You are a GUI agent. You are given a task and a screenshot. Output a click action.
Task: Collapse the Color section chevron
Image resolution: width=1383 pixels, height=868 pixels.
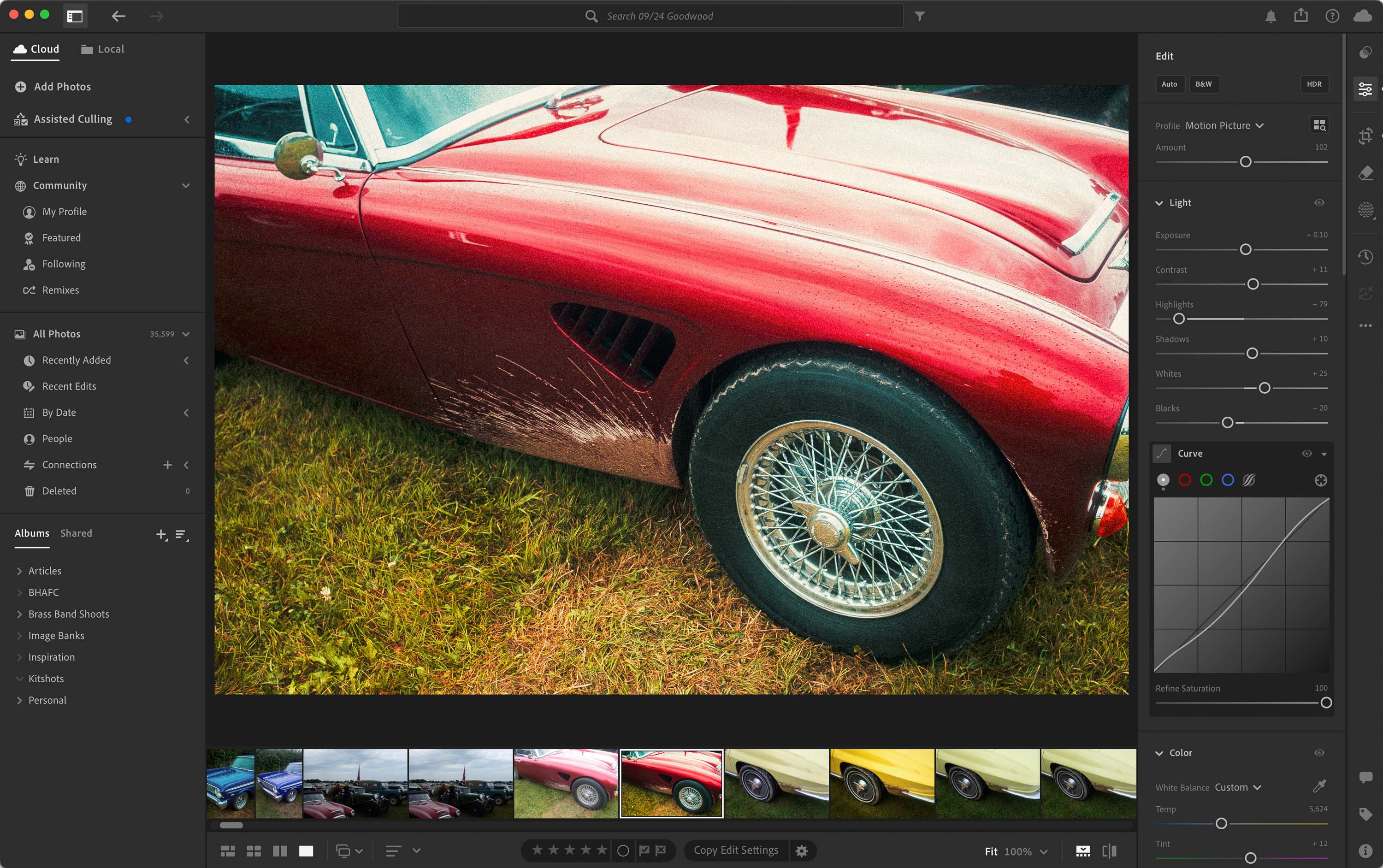tap(1159, 753)
